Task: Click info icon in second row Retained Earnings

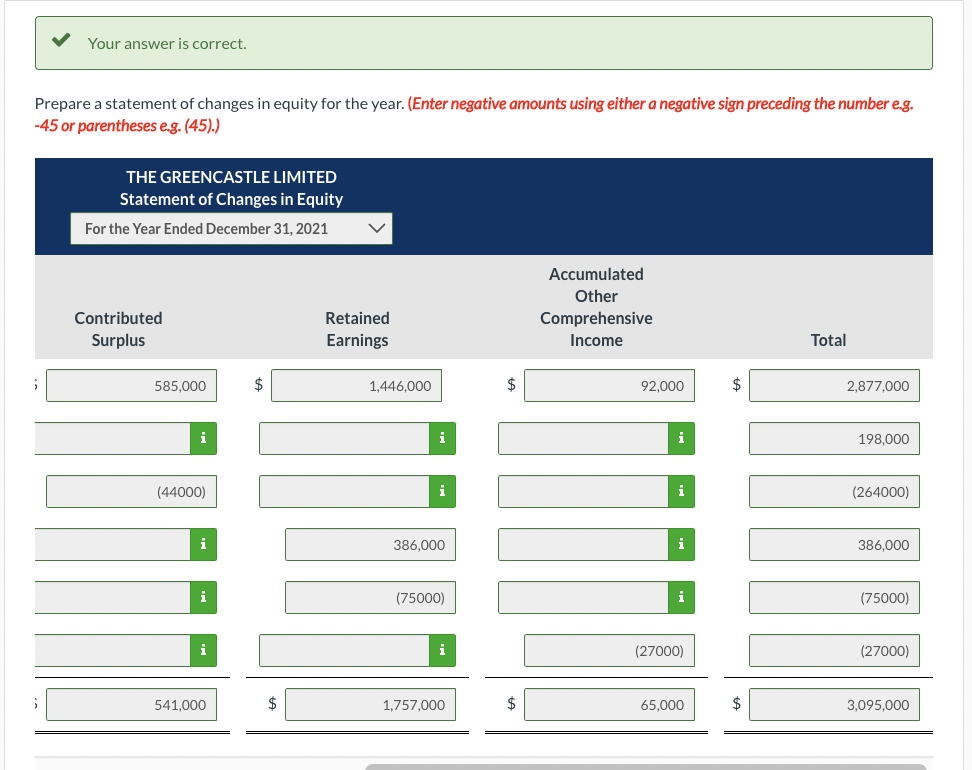Action: point(442,438)
